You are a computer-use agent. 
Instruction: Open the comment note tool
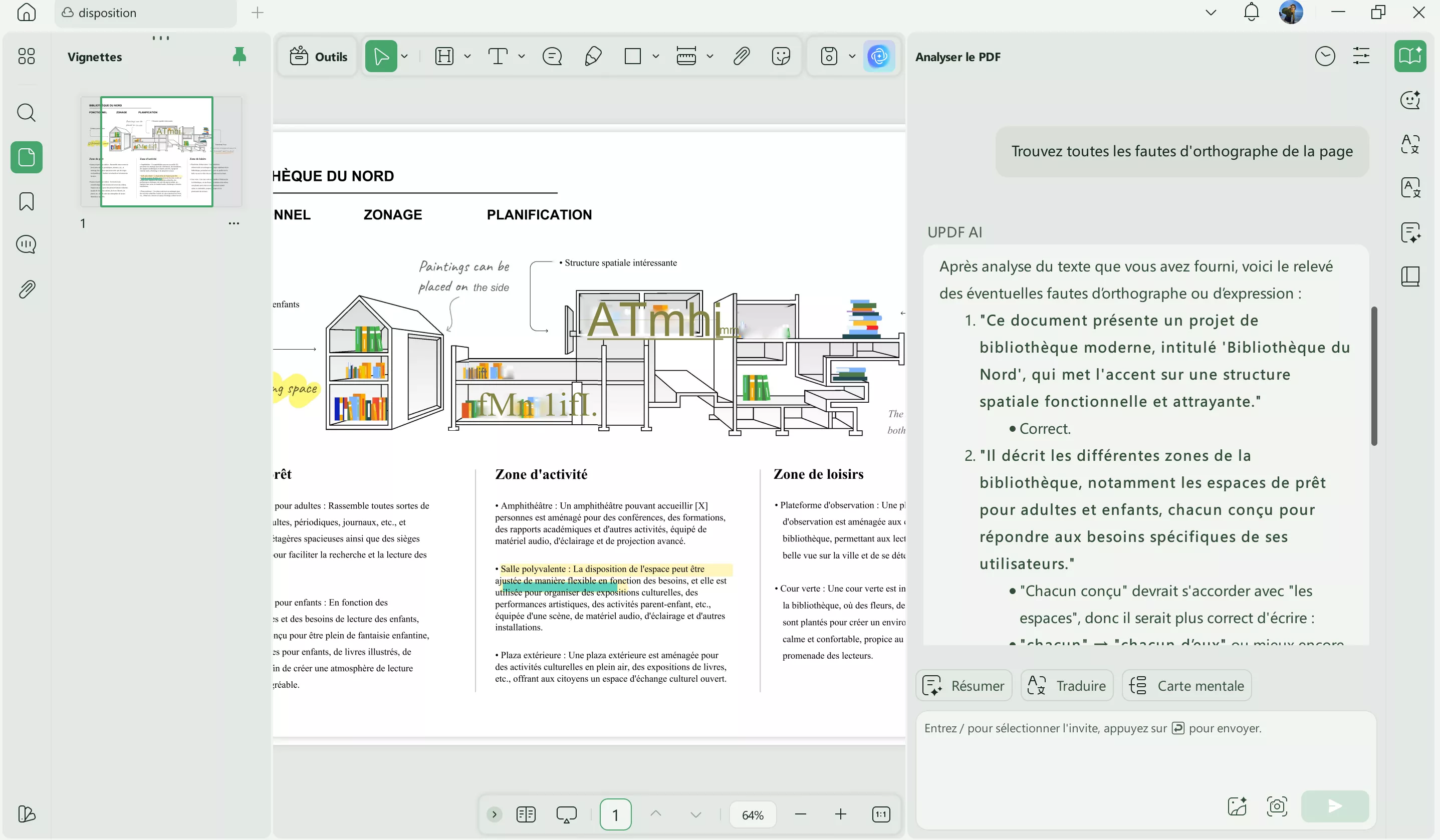point(552,56)
